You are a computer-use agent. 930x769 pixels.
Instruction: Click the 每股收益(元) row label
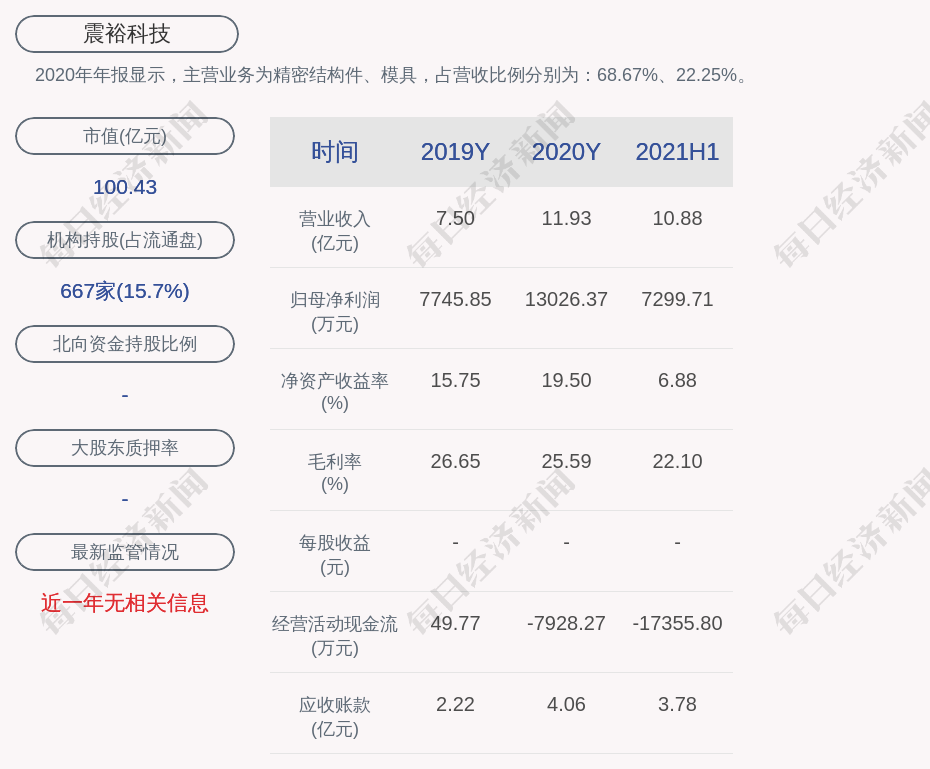[x=335, y=555]
